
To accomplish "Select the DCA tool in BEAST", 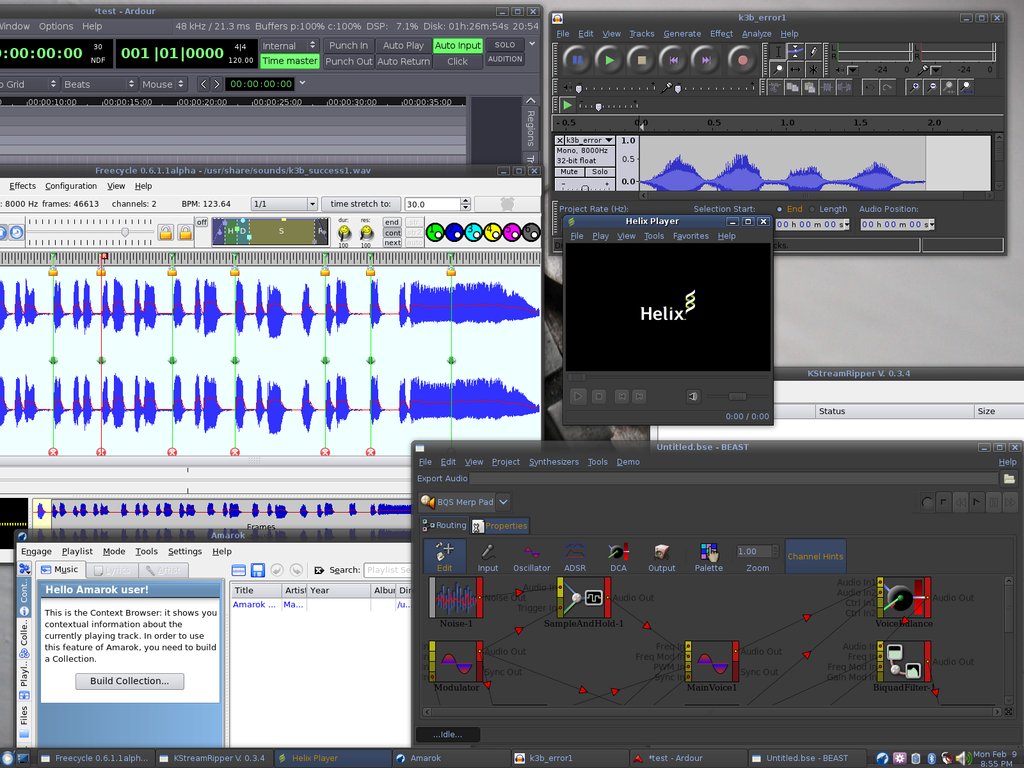I will [x=618, y=557].
